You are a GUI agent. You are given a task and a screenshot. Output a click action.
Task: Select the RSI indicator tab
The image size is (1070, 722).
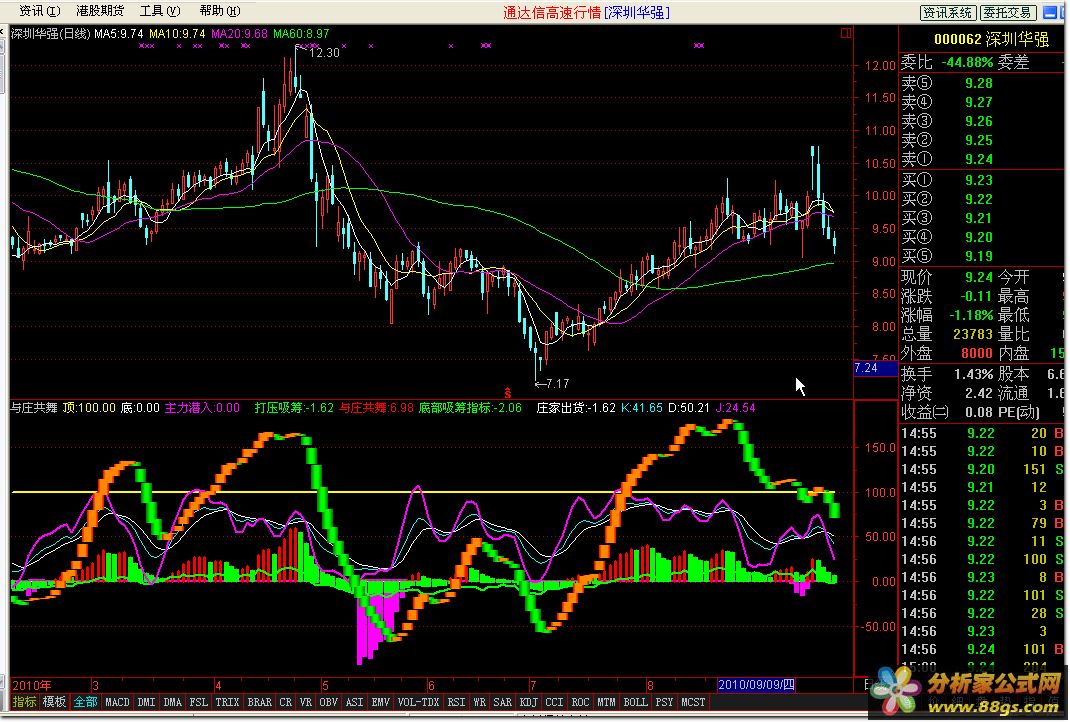pyautogui.click(x=456, y=702)
